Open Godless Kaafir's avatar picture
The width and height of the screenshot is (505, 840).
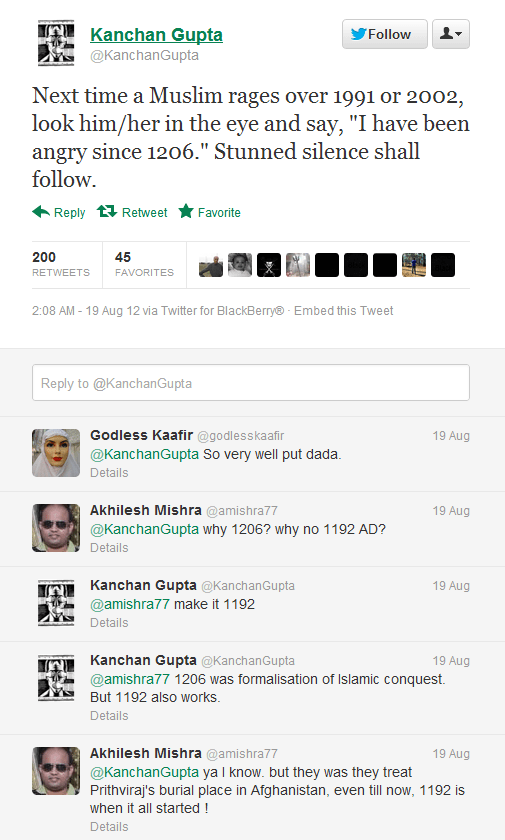point(56,453)
